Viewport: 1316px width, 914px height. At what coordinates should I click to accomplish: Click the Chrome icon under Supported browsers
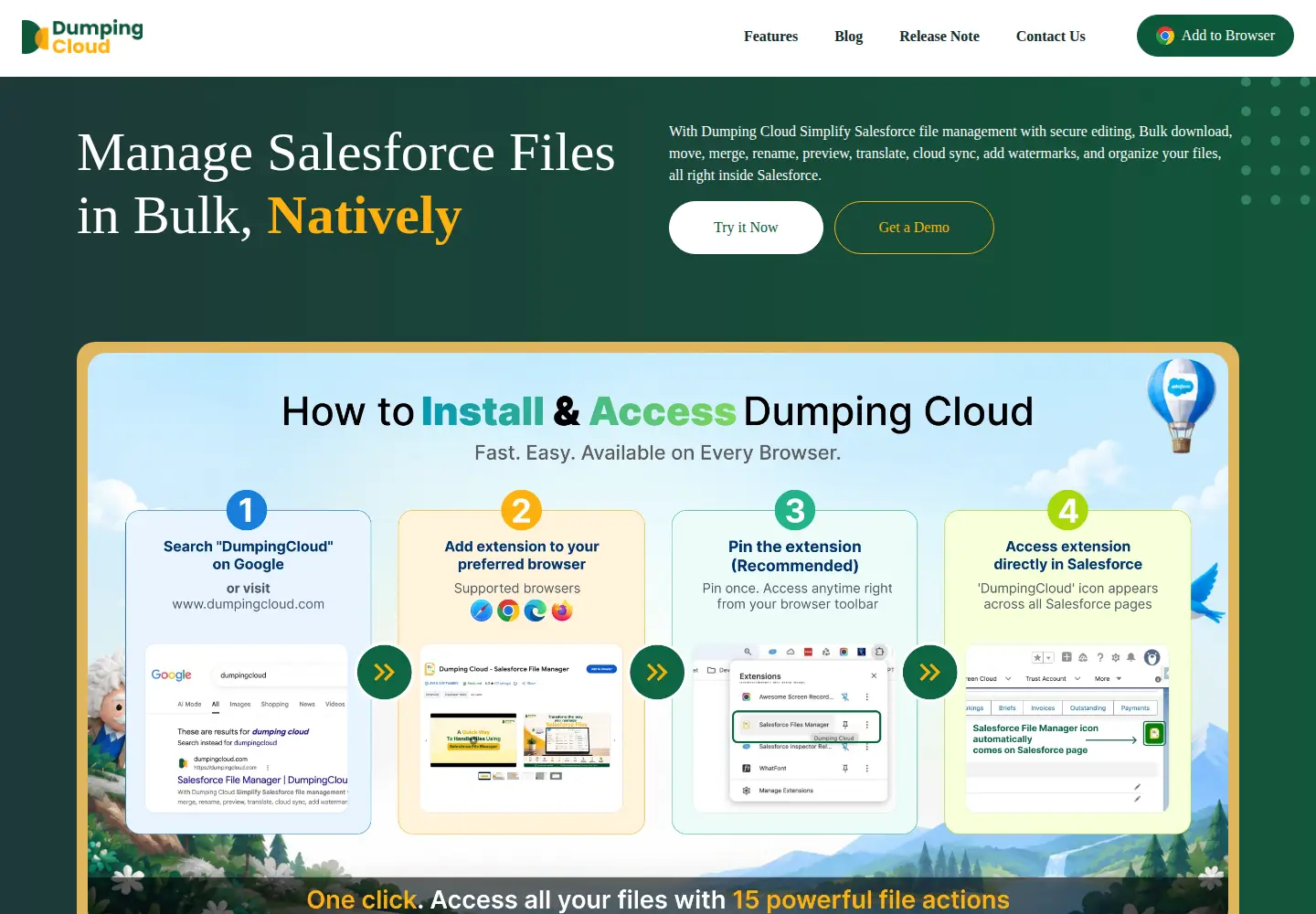tap(508, 611)
